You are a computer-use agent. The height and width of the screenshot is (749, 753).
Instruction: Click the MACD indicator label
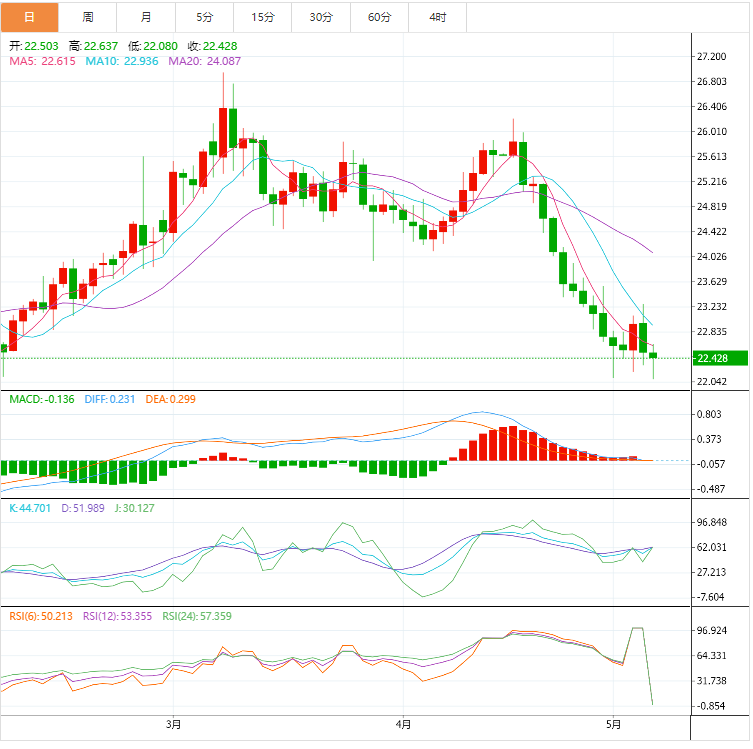(x=38, y=399)
